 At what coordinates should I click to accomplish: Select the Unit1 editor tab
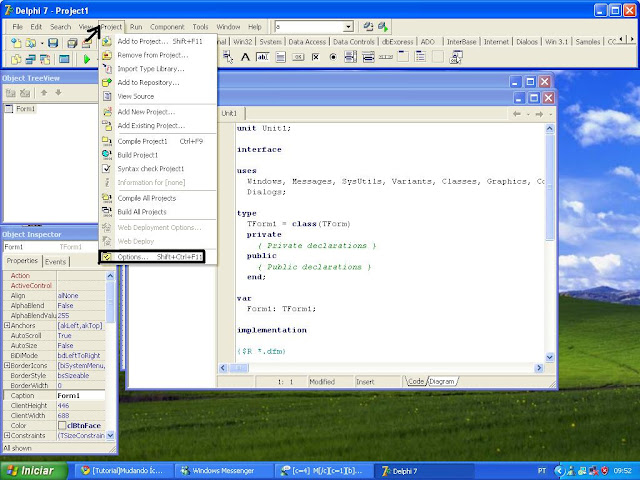coord(229,113)
